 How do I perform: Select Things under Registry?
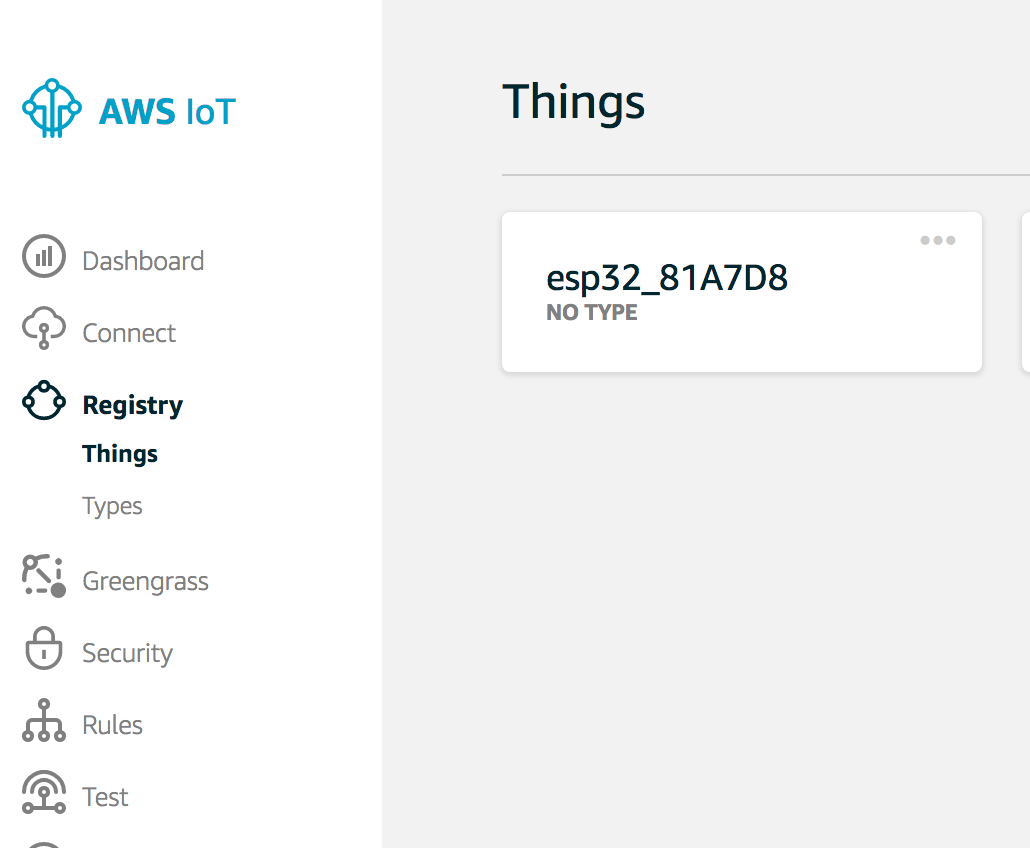coord(120,454)
